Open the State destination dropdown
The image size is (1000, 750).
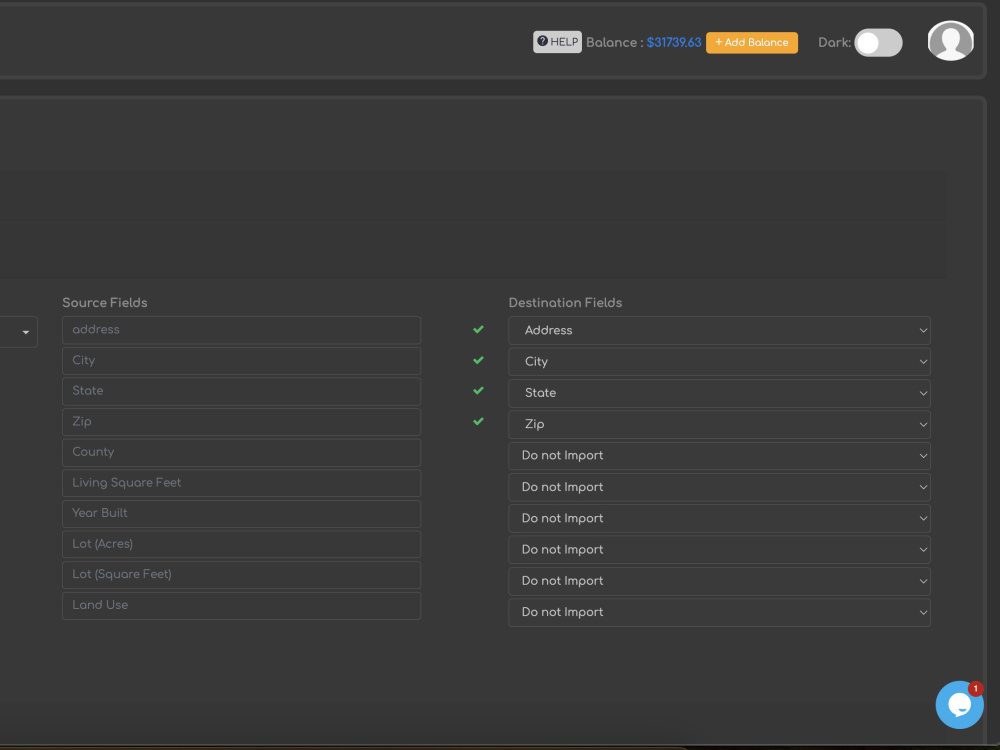click(719, 393)
